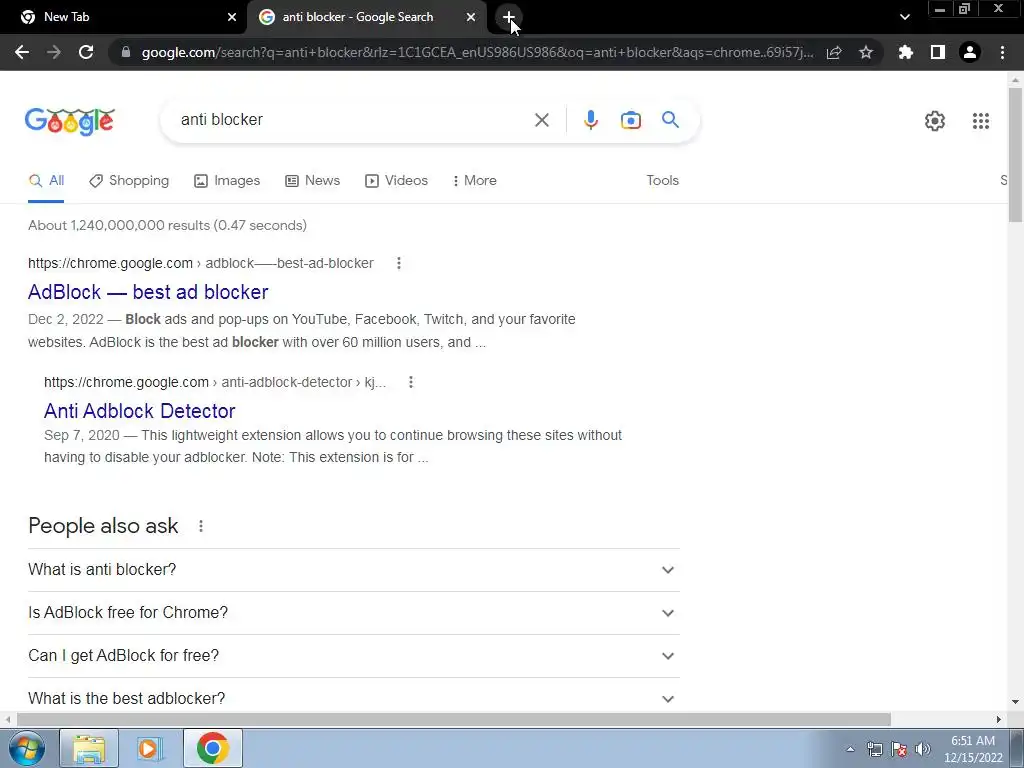Switch to Images results
This screenshot has width=1024, height=768.
(227, 181)
